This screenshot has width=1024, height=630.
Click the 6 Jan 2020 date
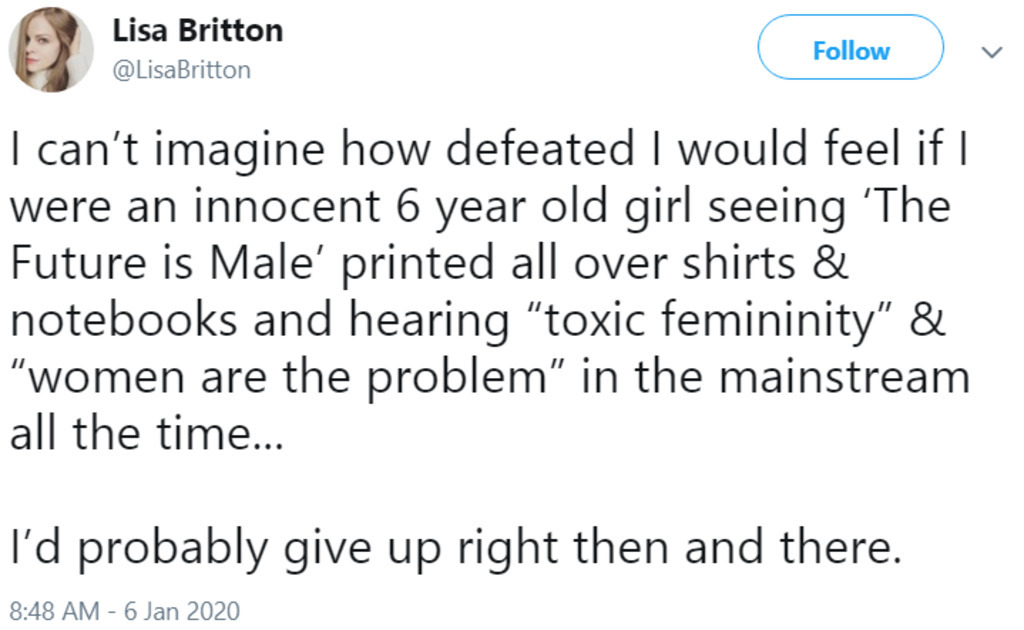(183, 610)
